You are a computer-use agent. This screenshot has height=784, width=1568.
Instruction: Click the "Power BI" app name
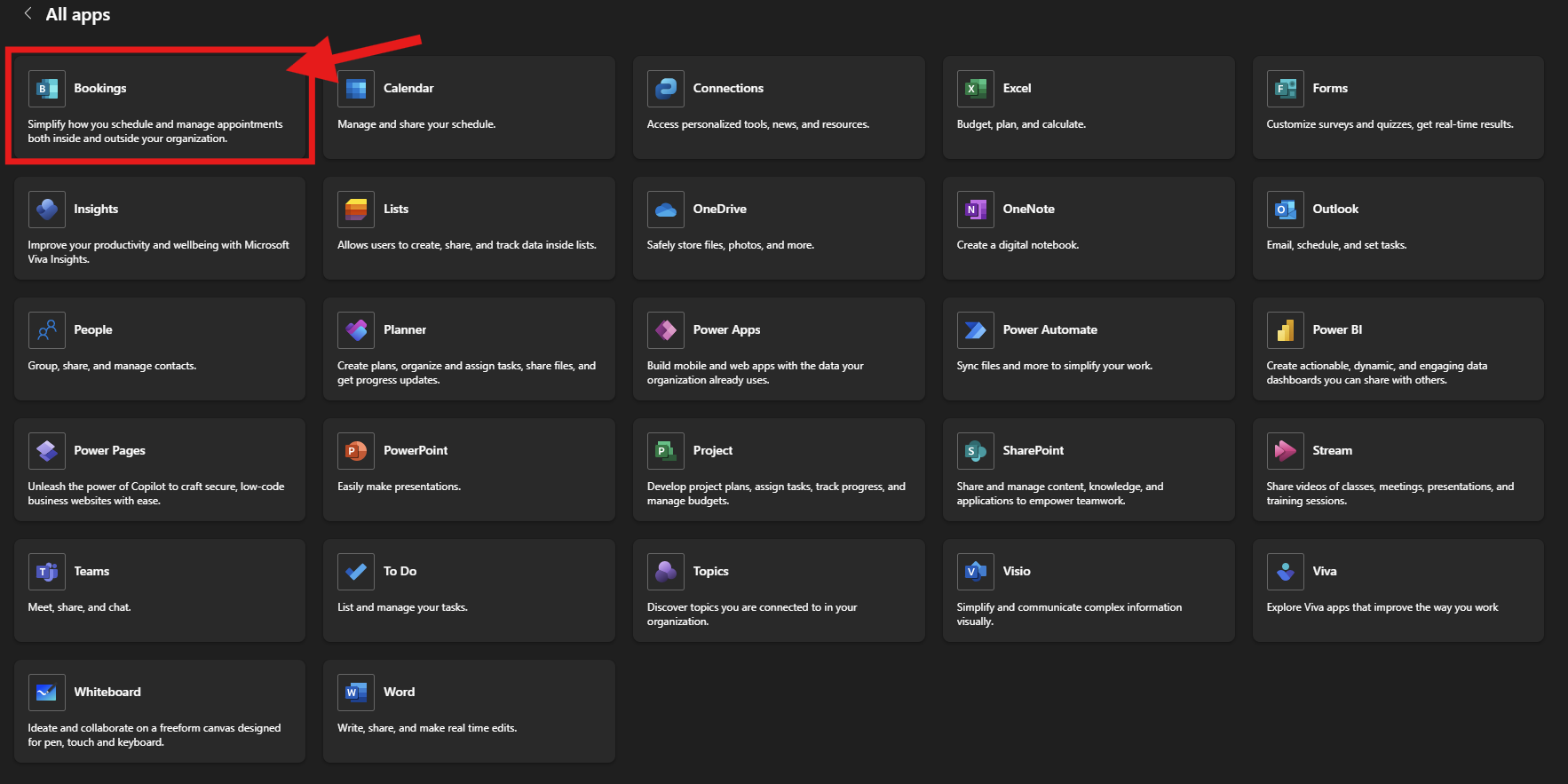(x=1337, y=329)
